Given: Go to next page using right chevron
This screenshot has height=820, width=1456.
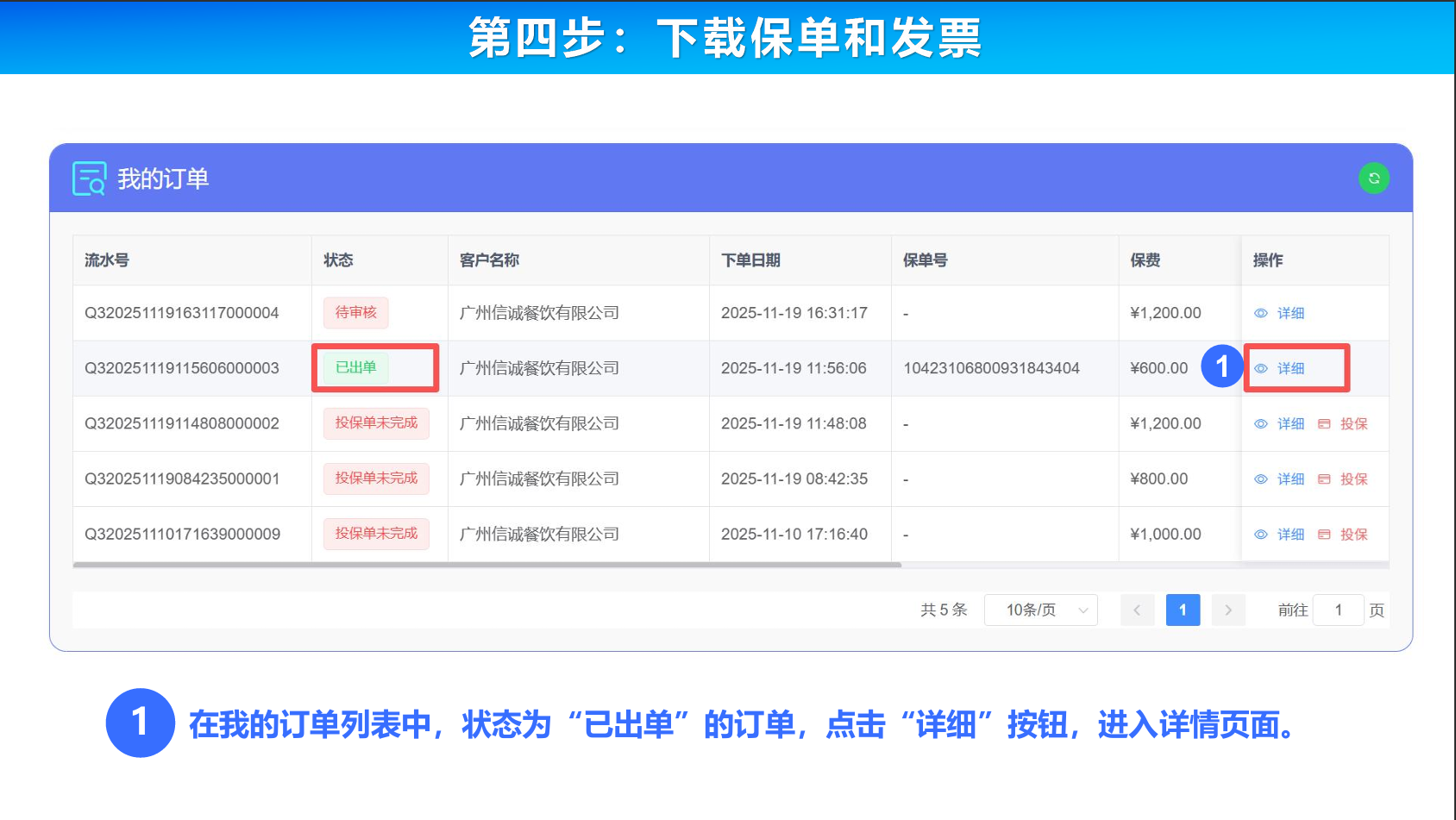Looking at the screenshot, I should 1227,610.
